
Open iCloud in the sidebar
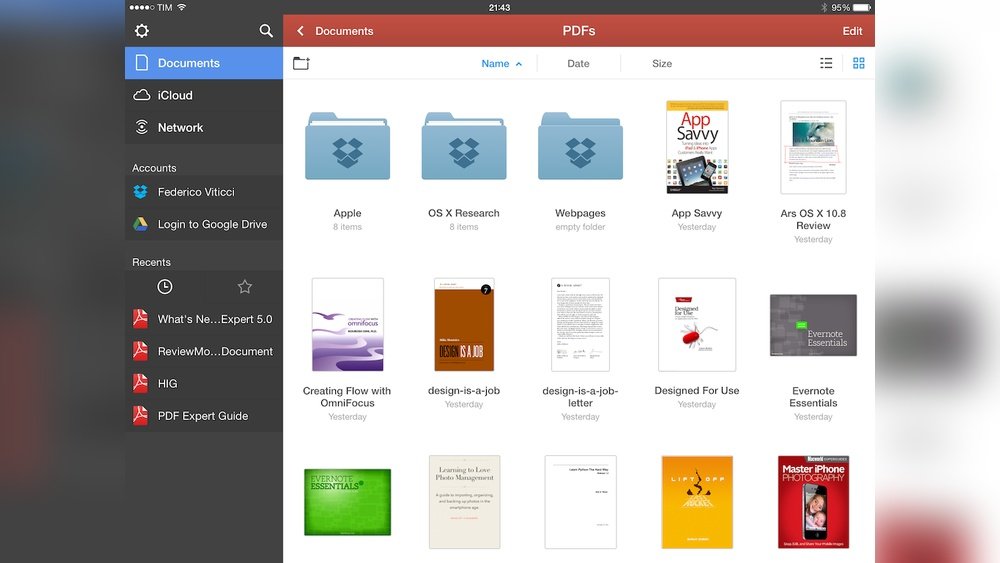pos(204,95)
